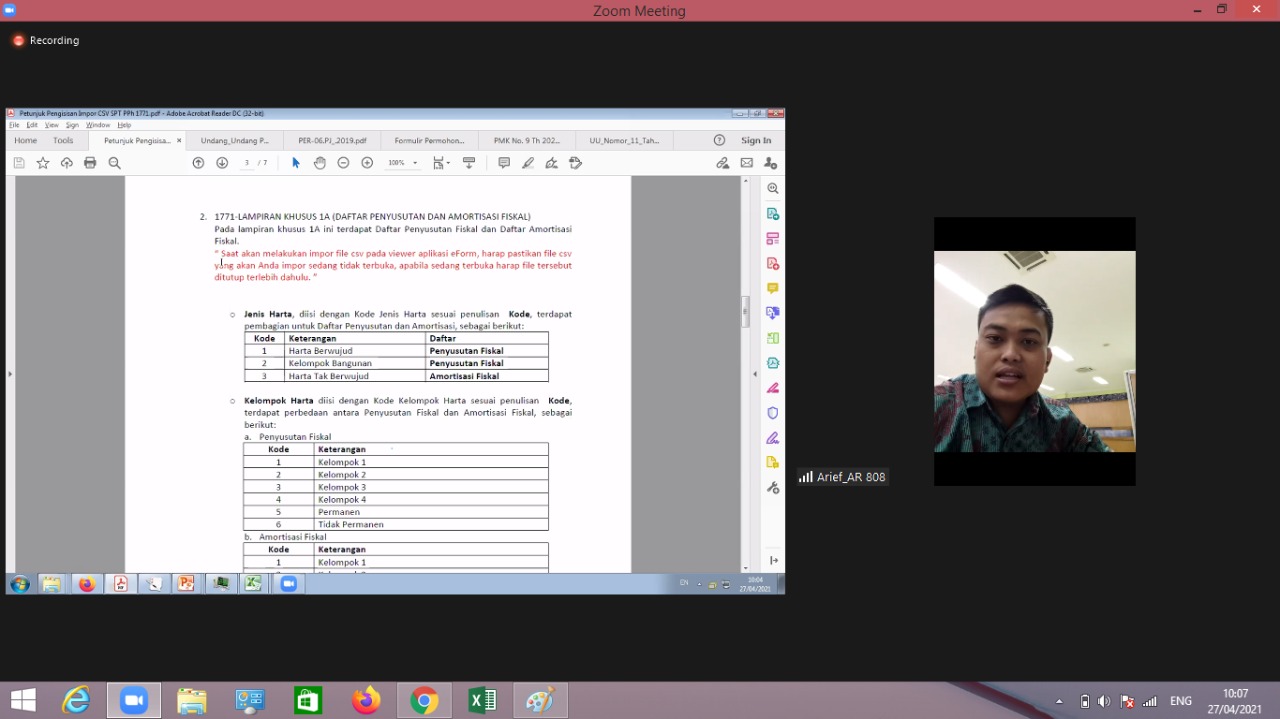Expand the left navigation pane

tap(10, 374)
